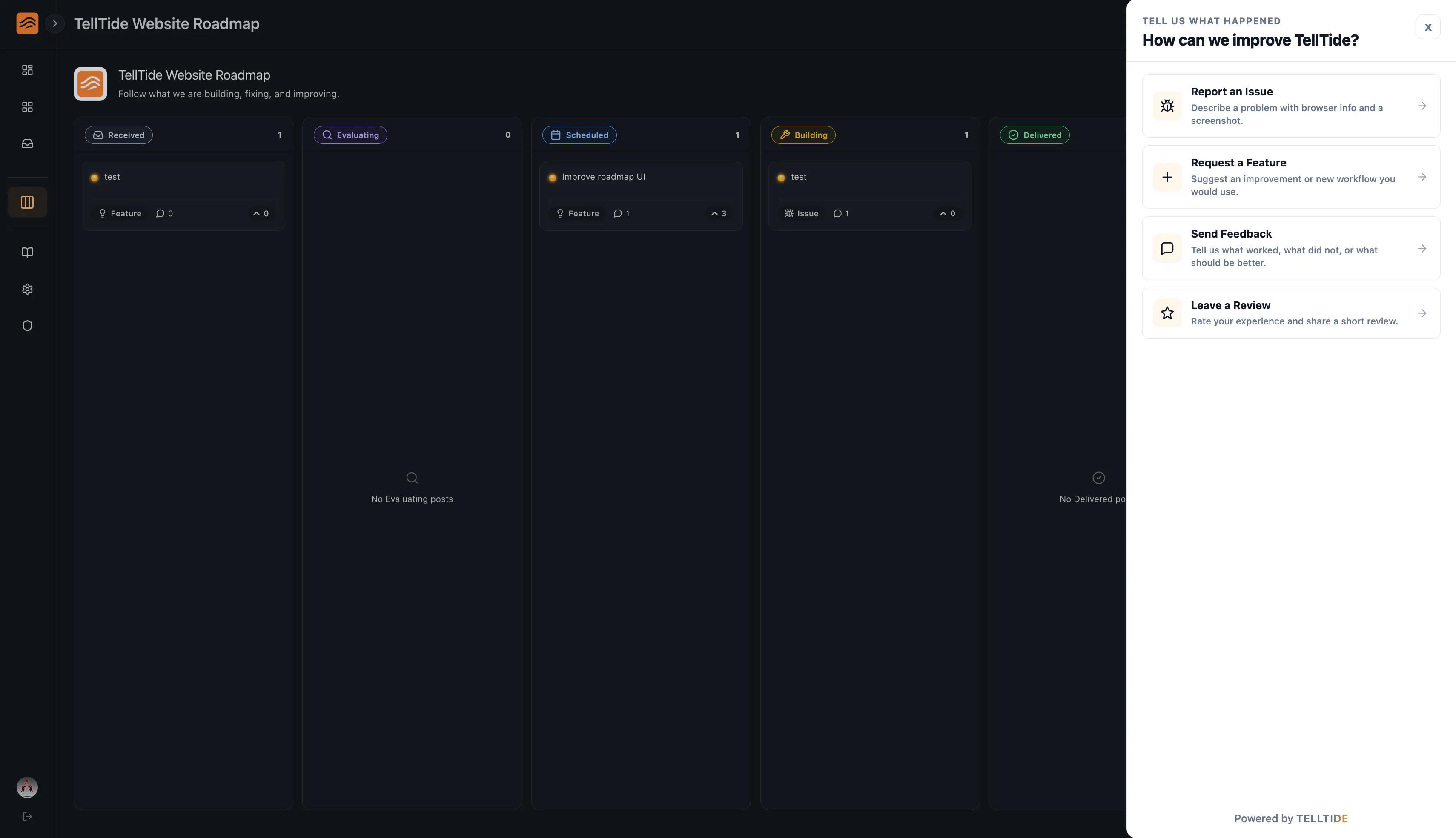
Task: Click the Delivered status badge
Action: 1035,135
